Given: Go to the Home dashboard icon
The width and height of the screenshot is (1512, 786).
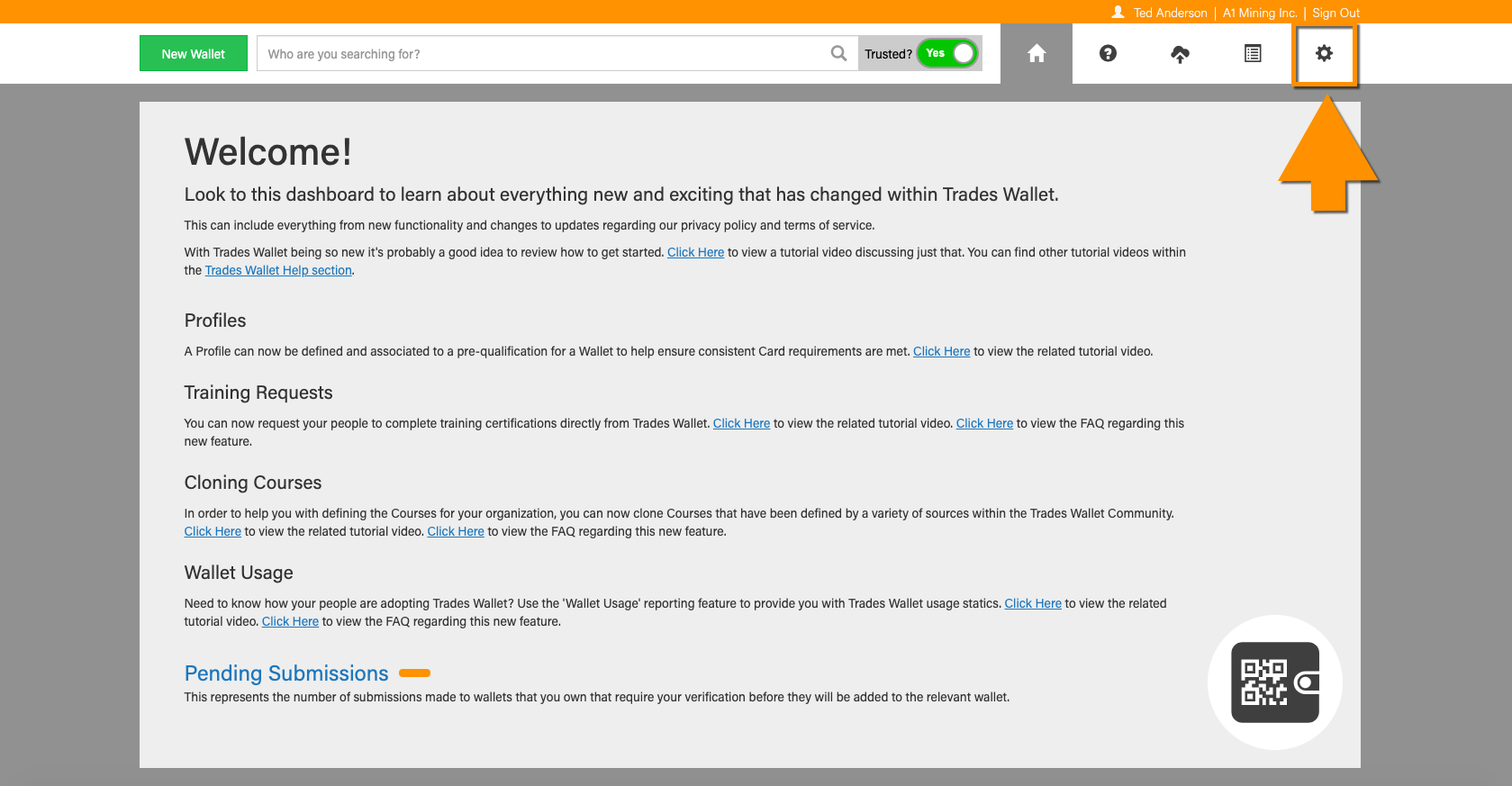Looking at the screenshot, I should click(x=1037, y=54).
